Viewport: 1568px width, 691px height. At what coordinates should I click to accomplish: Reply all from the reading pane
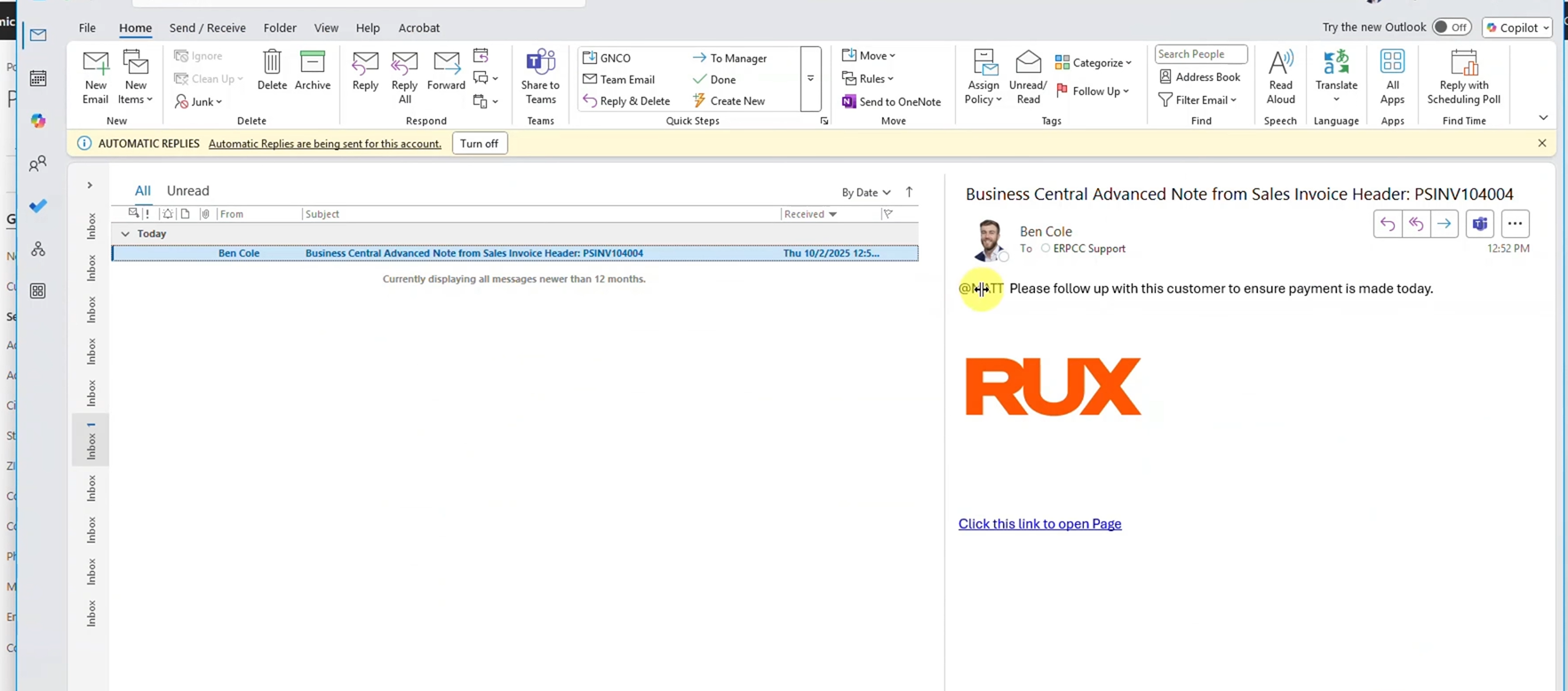[1416, 224]
